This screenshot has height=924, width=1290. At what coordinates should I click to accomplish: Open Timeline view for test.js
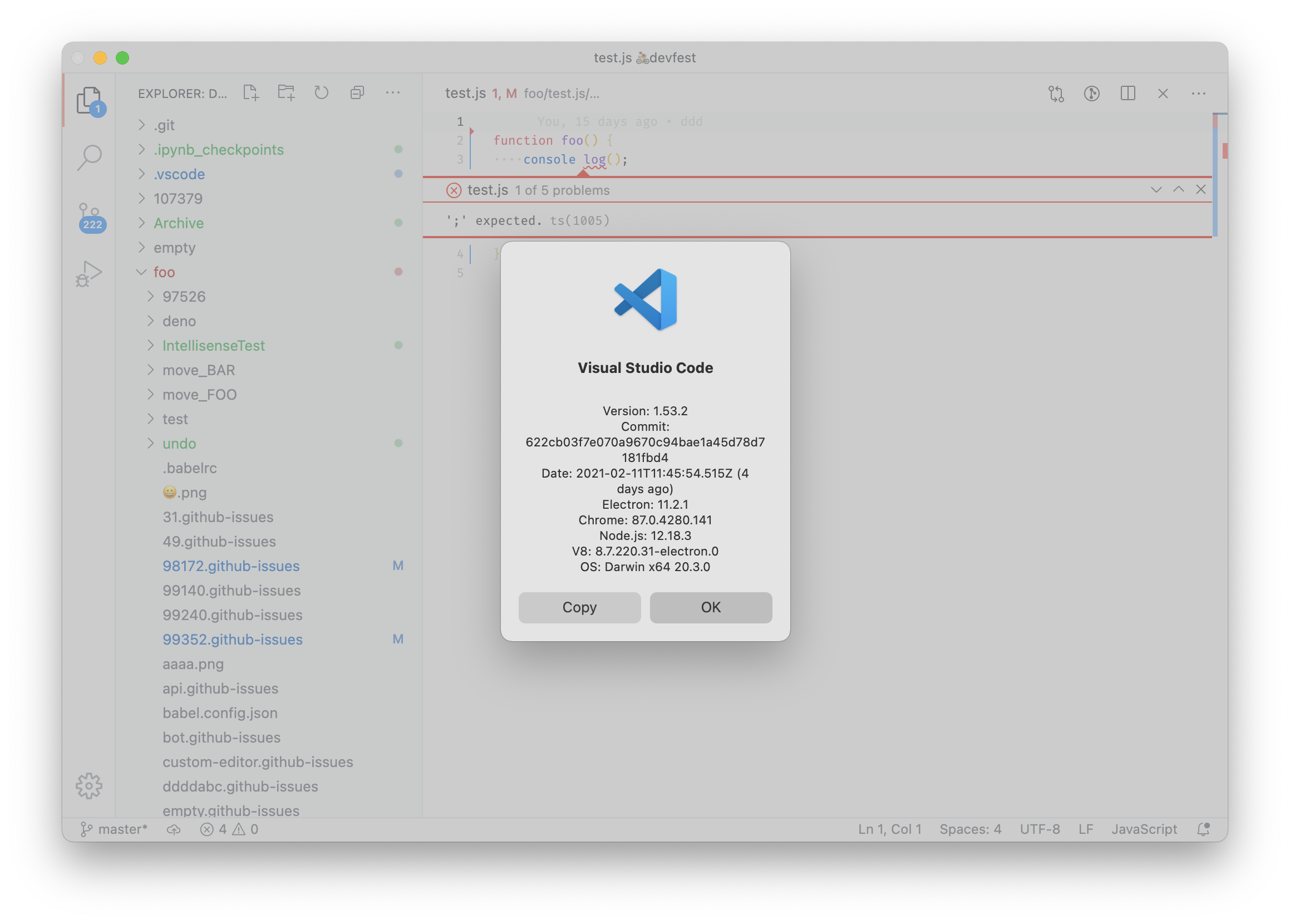click(x=1092, y=94)
